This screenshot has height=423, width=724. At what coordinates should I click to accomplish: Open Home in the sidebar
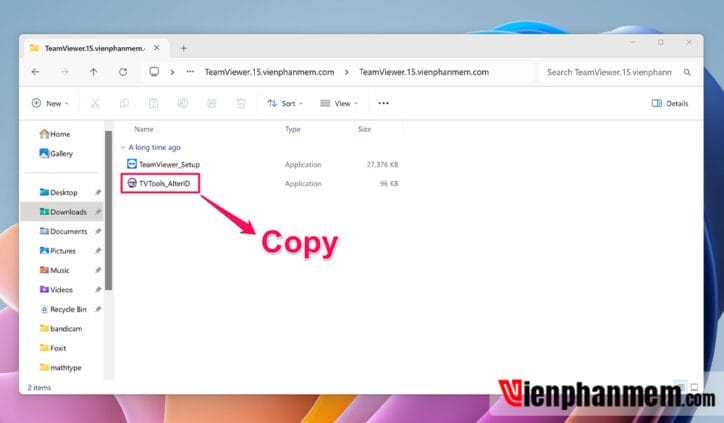[x=55, y=134]
